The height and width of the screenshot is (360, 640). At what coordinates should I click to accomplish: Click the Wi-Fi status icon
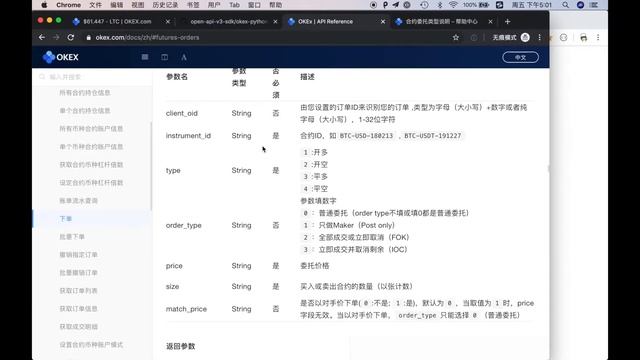pos(453,5)
